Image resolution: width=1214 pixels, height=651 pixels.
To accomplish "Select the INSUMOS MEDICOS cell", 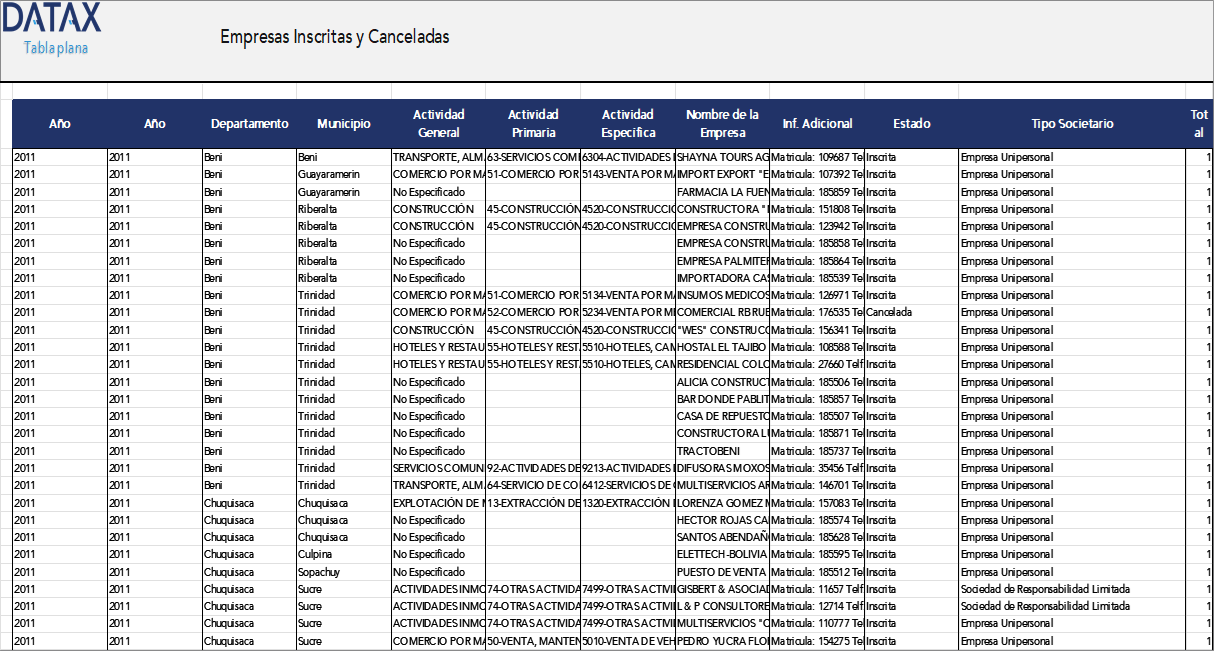I will [x=723, y=295].
